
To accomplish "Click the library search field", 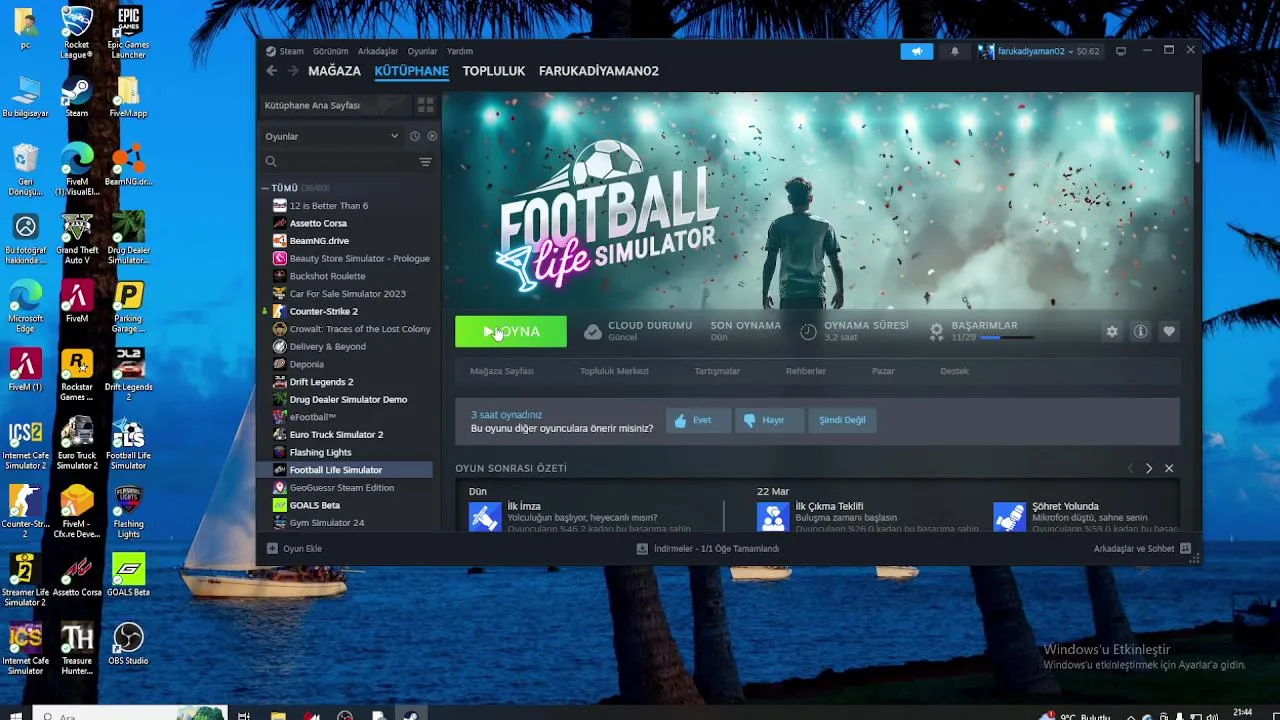I will 347,162.
